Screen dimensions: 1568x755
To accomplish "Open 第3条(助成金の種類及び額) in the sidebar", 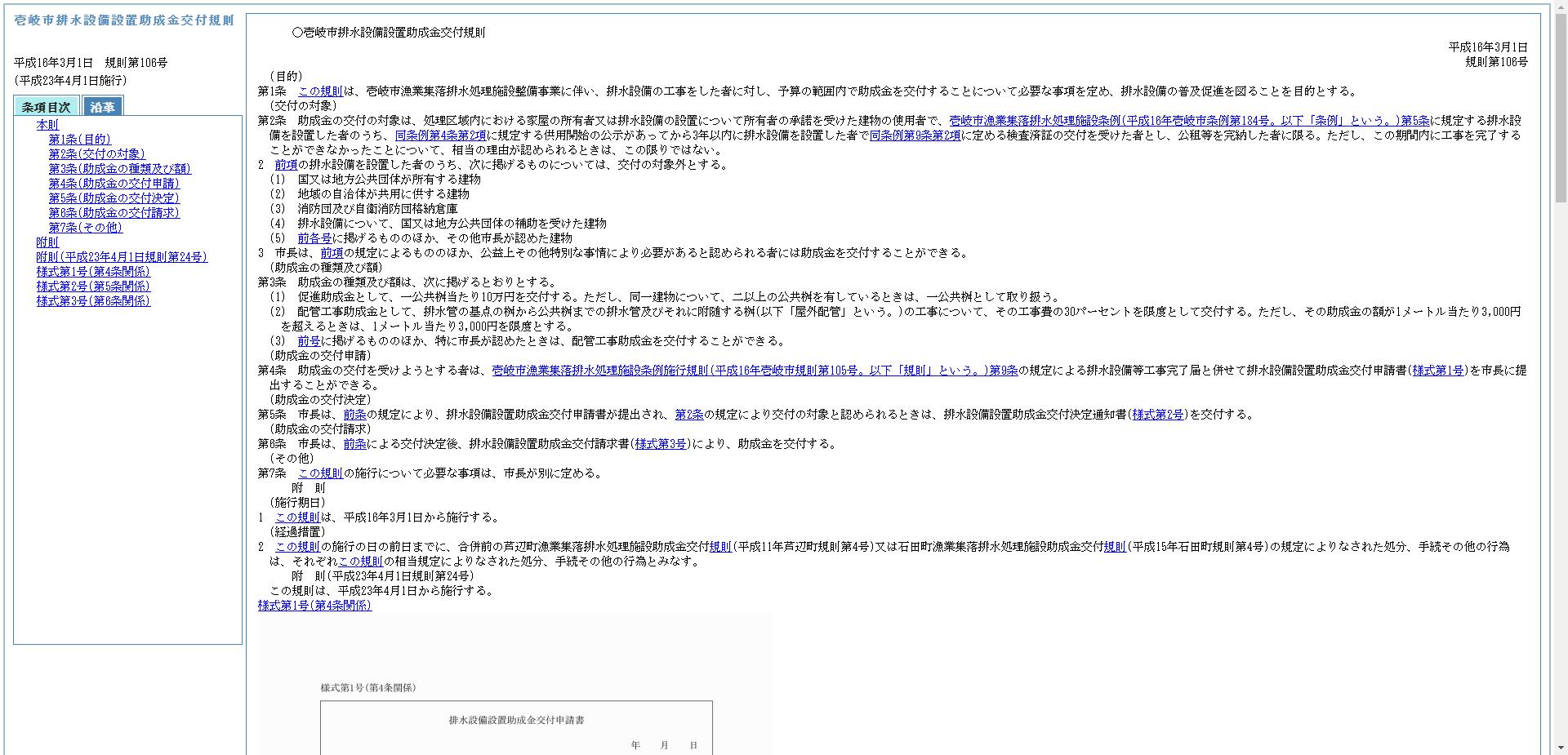I will (x=119, y=169).
